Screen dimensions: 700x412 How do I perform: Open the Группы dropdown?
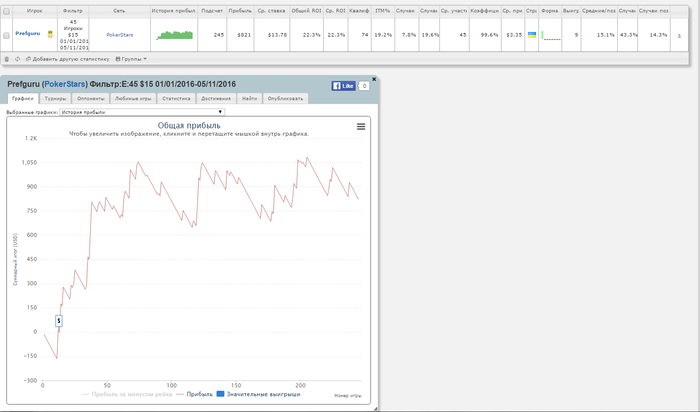point(131,59)
